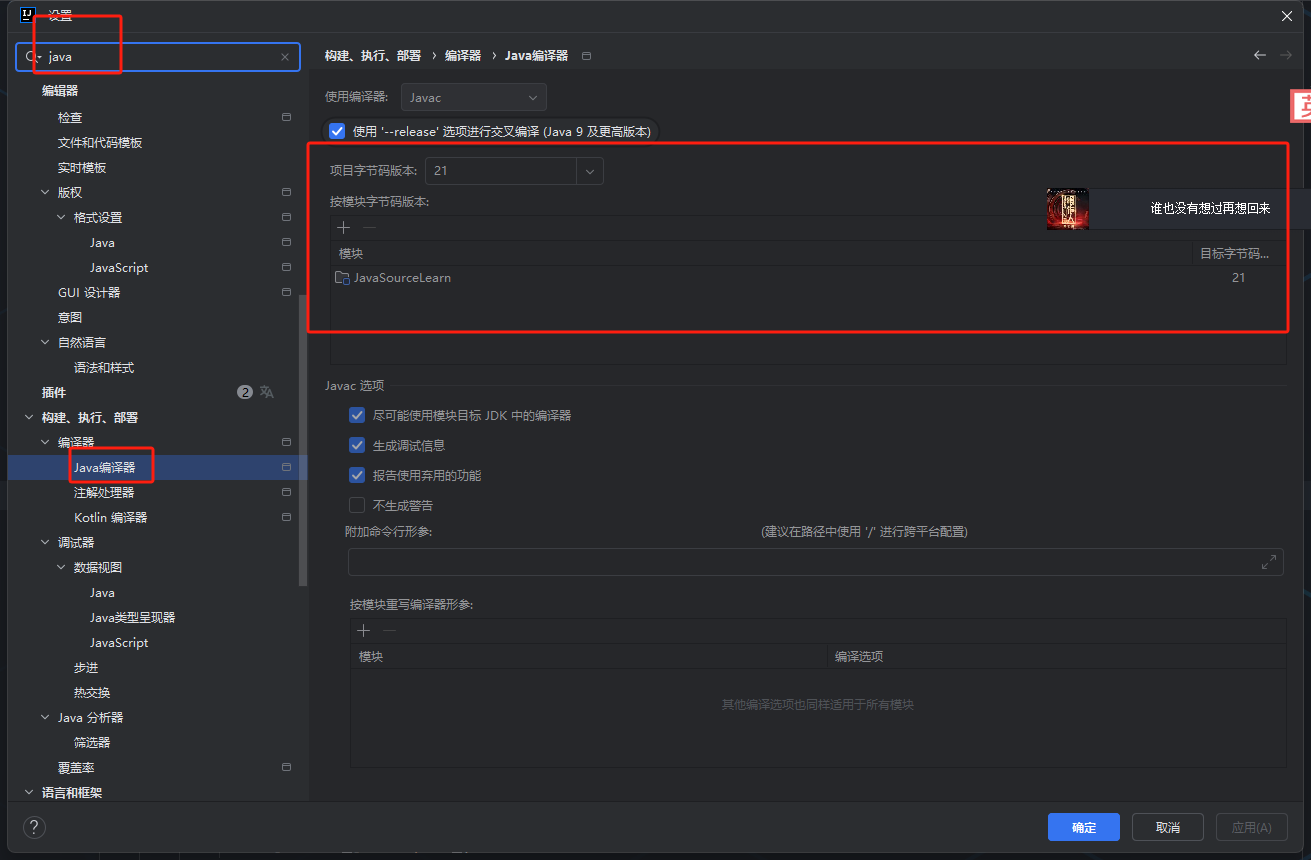Click the project-level icon on the 检查 row
The height and width of the screenshot is (860, 1311).
(287, 117)
